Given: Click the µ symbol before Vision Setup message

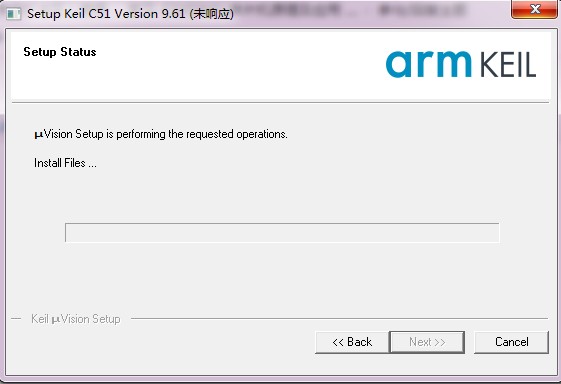Looking at the screenshot, I should [39, 135].
